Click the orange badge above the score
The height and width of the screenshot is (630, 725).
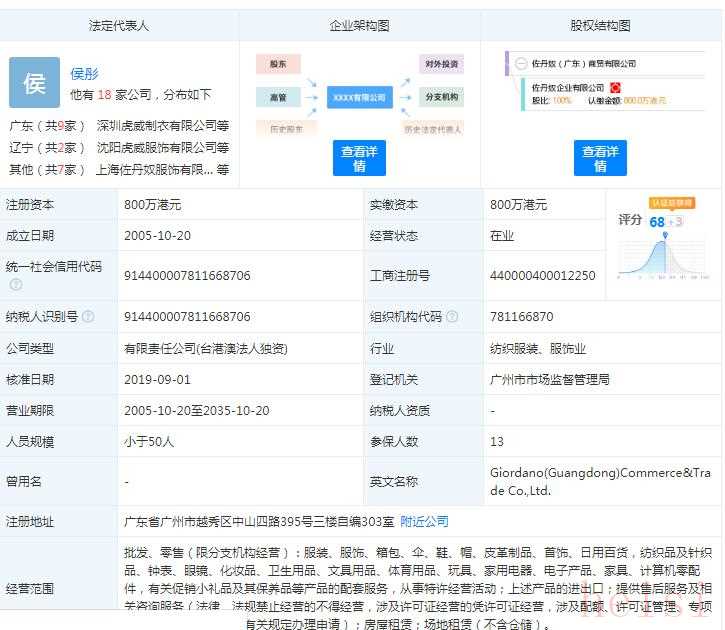tap(672, 203)
